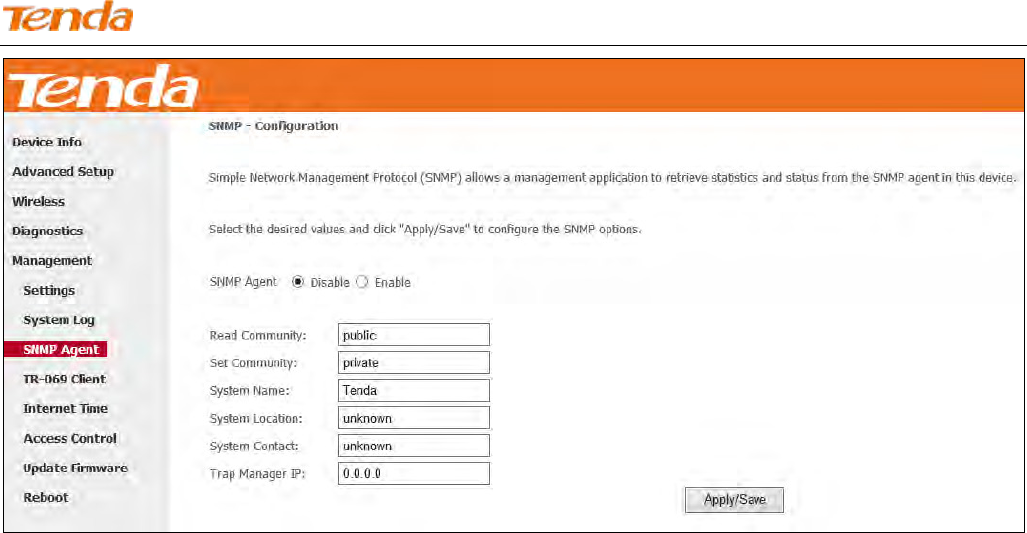Click the Trap Manager IP field
Screen dimensions: 1027x533
(x=413, y=473)
